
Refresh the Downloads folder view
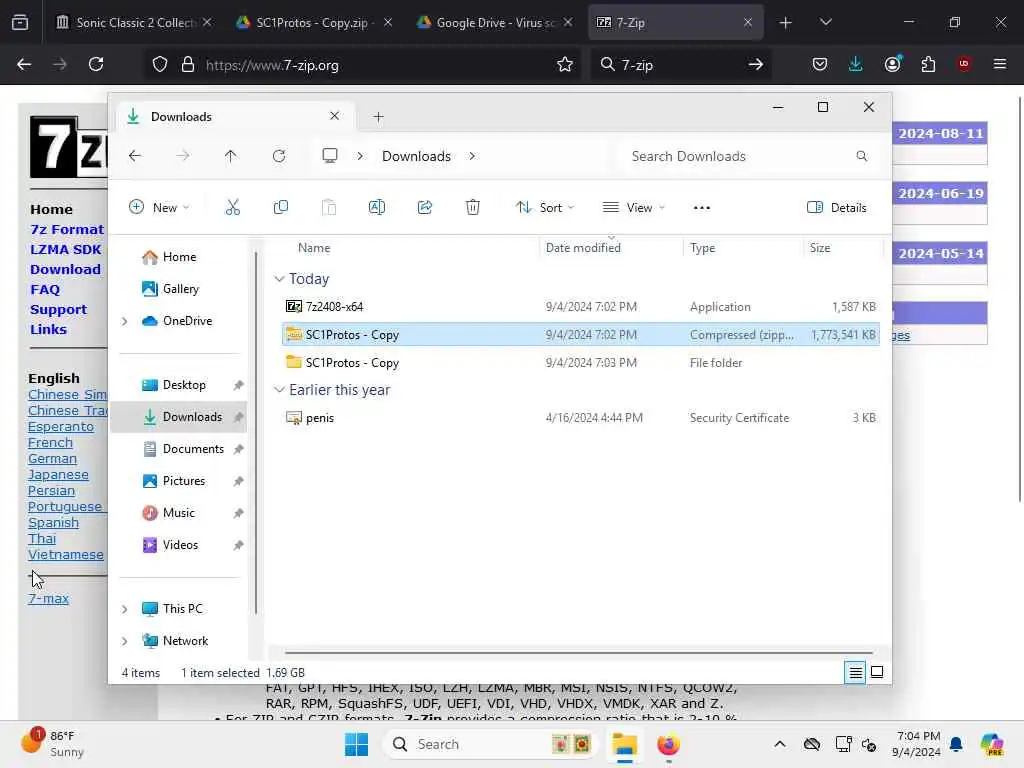279,156
